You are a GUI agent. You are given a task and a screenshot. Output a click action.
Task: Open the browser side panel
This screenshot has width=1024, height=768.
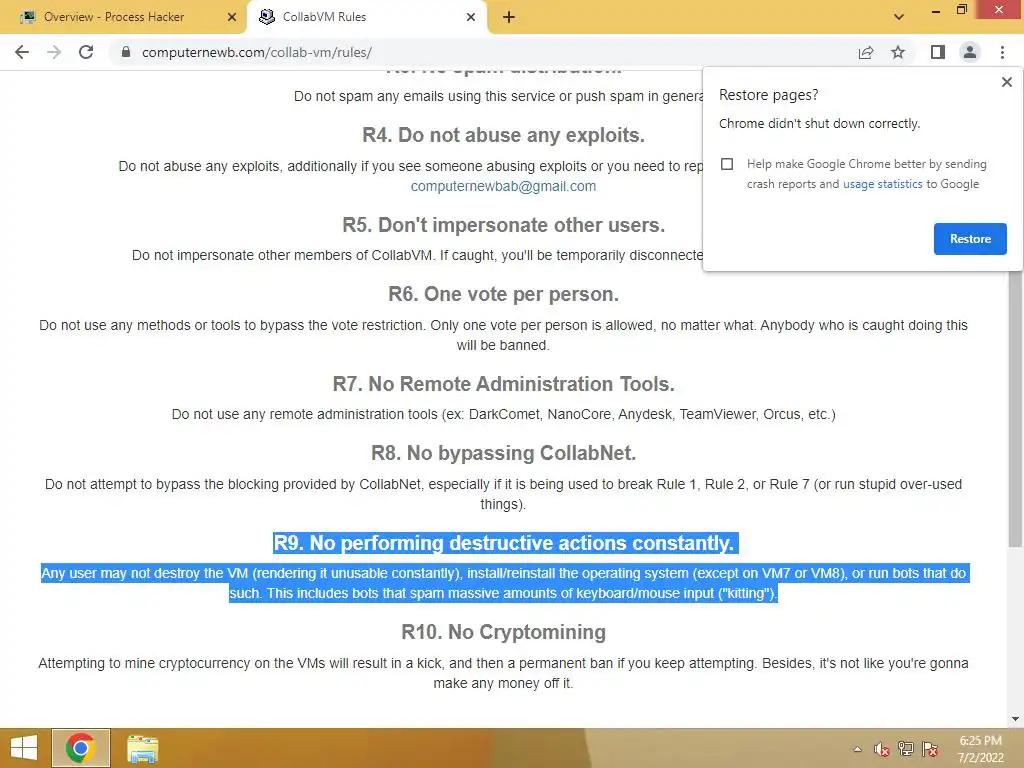click(938, 52)
